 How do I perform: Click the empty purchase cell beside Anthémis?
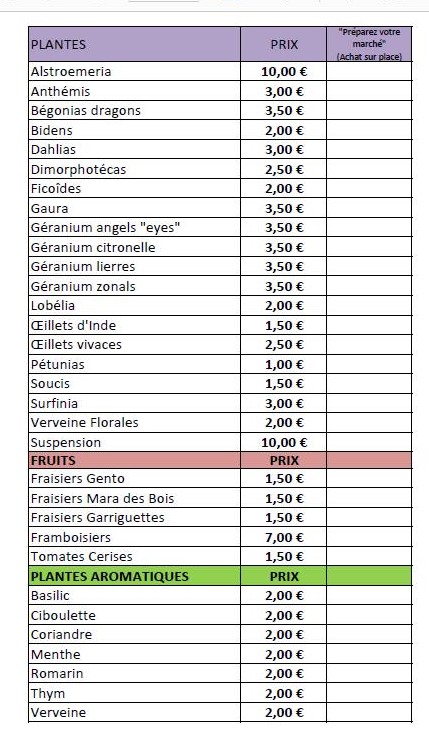click(x=369, y=91)
